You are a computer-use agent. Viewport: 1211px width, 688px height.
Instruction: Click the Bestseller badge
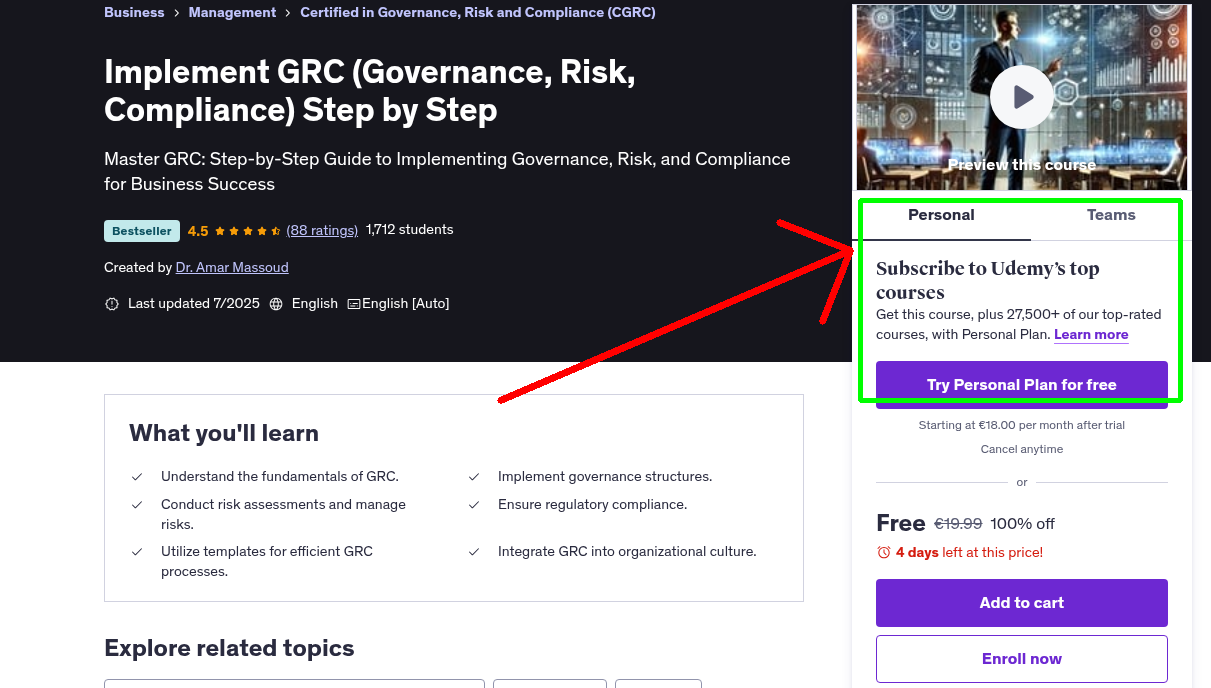[142, 231]
